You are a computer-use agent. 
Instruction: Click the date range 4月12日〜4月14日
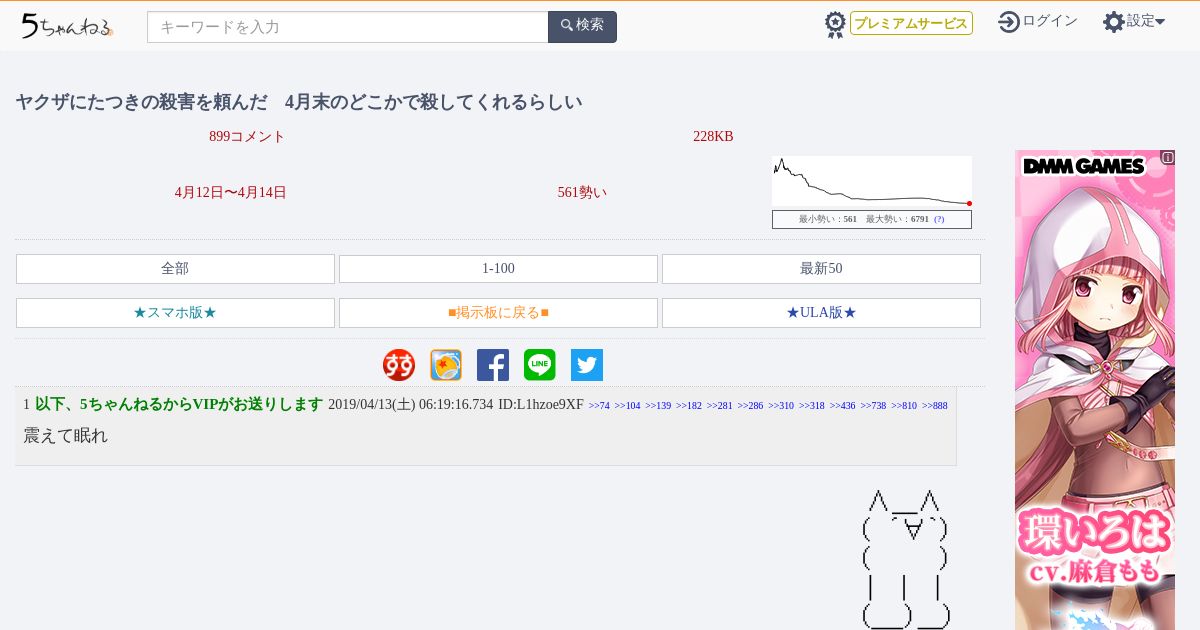[230, 193]
